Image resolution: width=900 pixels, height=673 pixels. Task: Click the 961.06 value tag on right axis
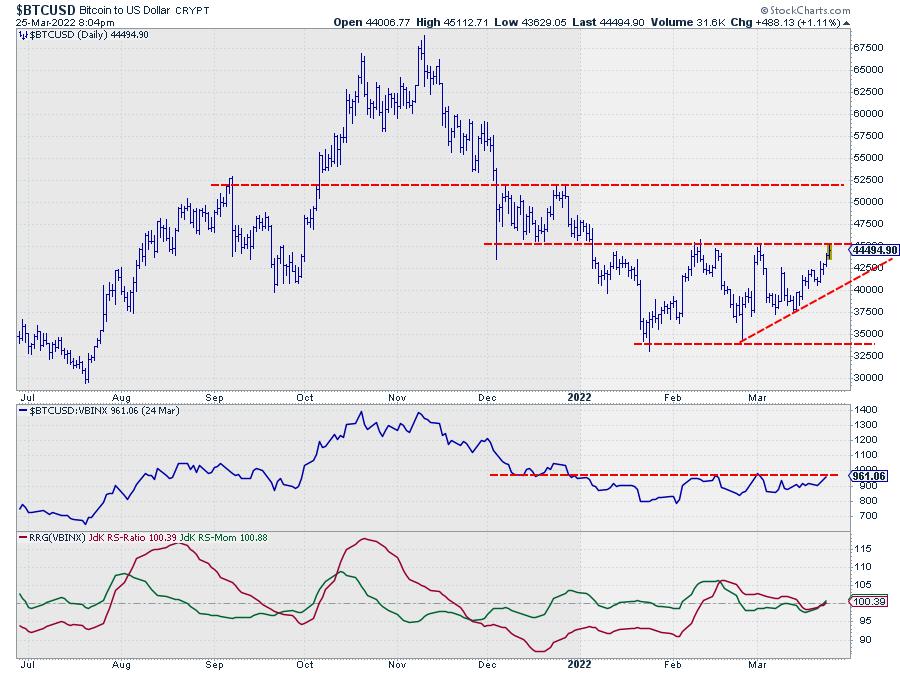[866, 476]
